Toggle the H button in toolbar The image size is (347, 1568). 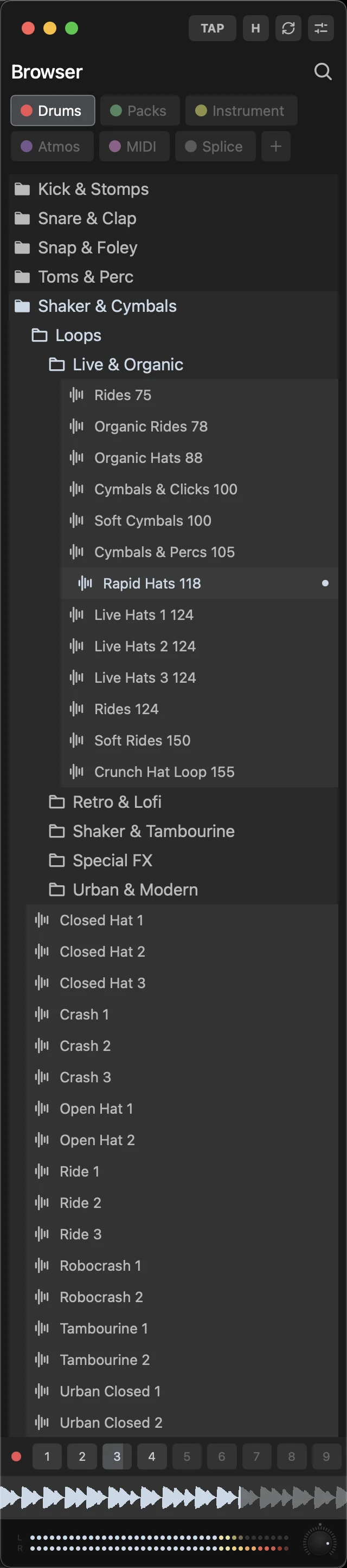255,28
